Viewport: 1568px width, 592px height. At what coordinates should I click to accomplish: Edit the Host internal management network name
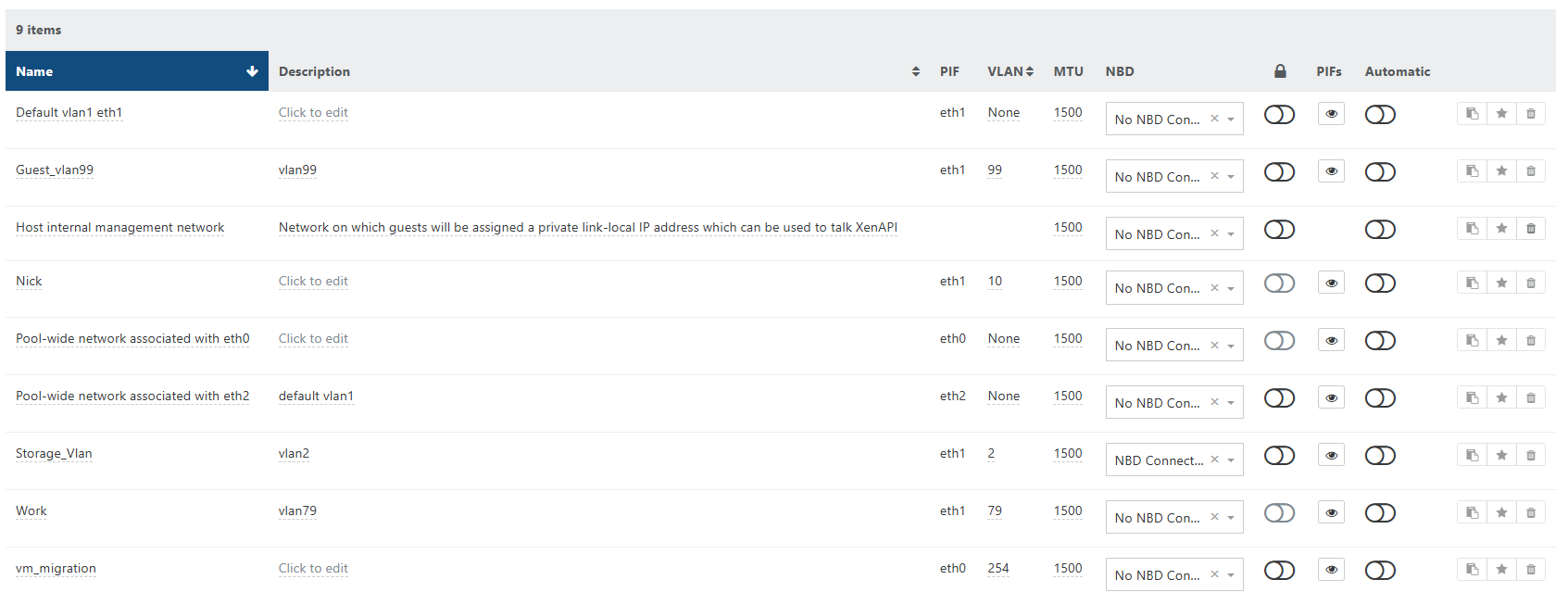click(119, 228)
